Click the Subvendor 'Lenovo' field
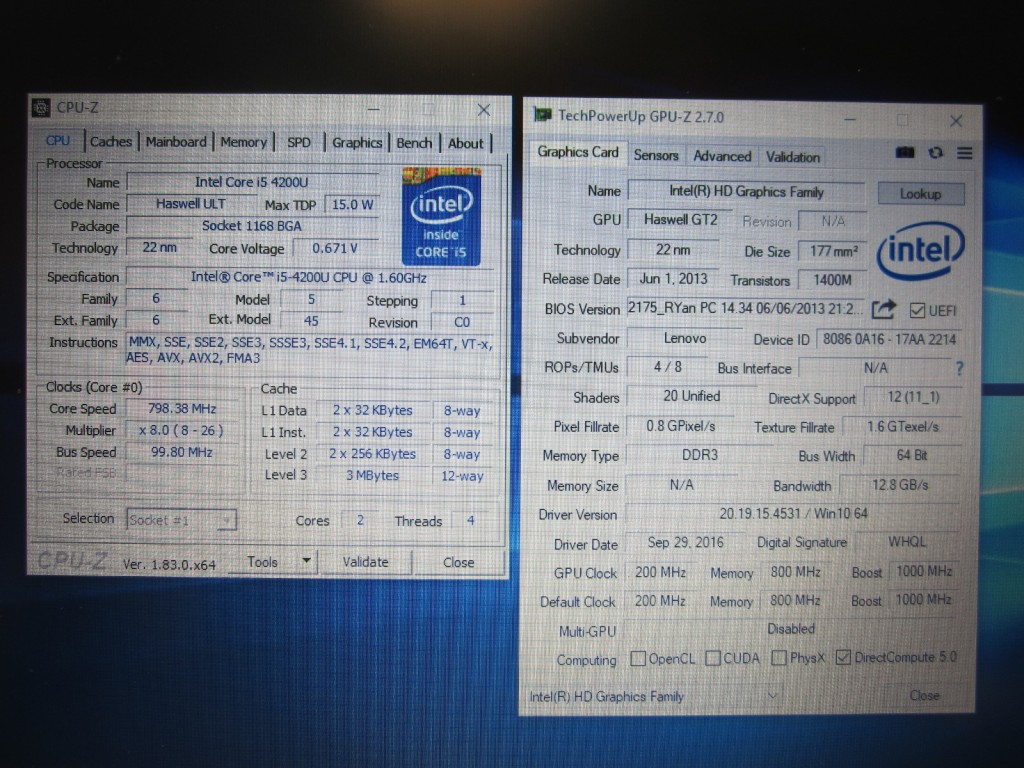 click(x=684, y=338)
